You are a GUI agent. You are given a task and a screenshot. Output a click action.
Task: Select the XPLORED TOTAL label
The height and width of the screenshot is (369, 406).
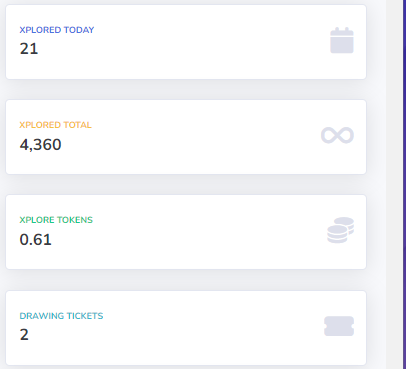pos(55,125)
